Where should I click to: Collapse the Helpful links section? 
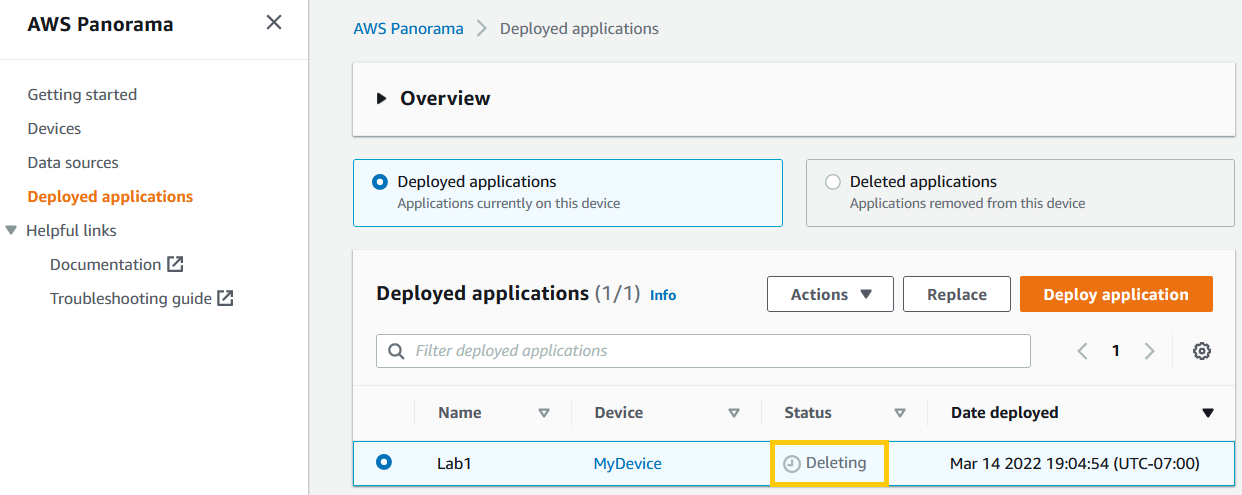12,230
